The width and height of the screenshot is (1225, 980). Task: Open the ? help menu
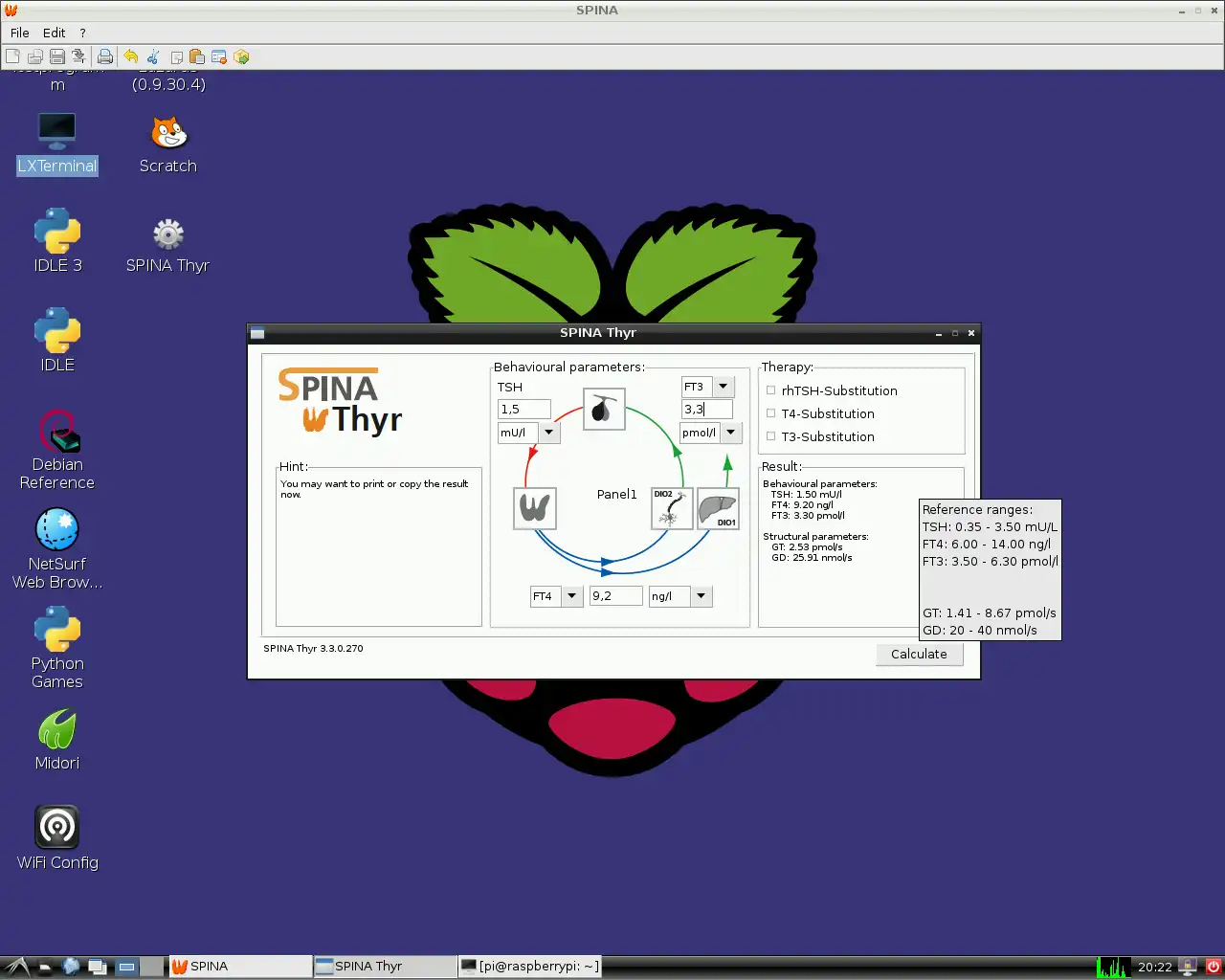(x=82, y=33)
